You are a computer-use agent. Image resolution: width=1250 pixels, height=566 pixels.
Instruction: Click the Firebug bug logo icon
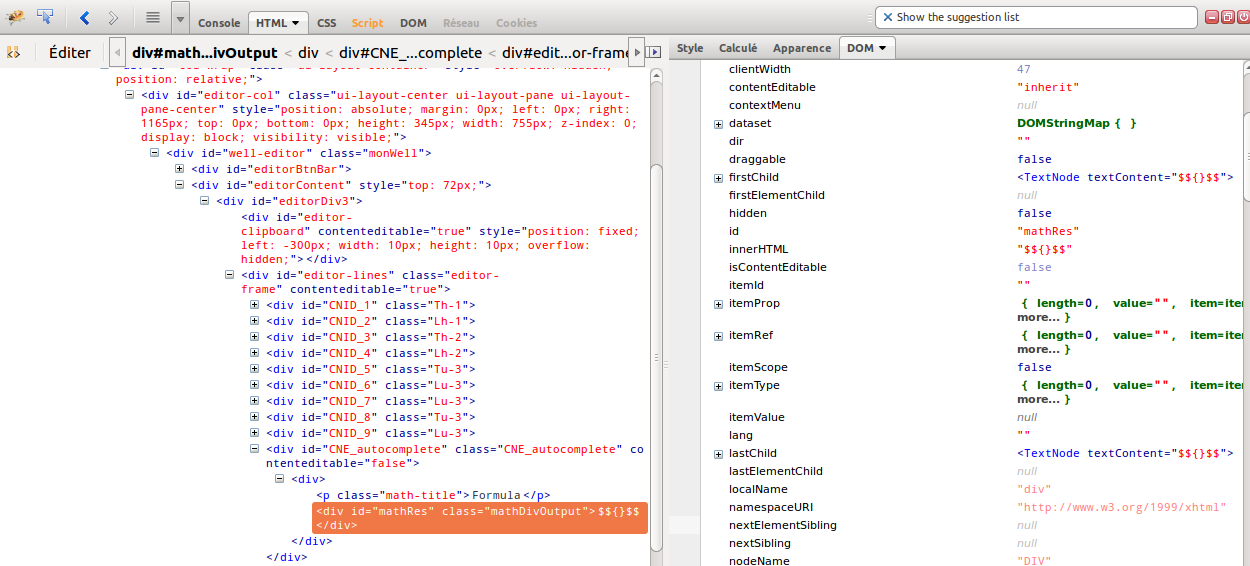pyautogui.click(x=15, y=17)
